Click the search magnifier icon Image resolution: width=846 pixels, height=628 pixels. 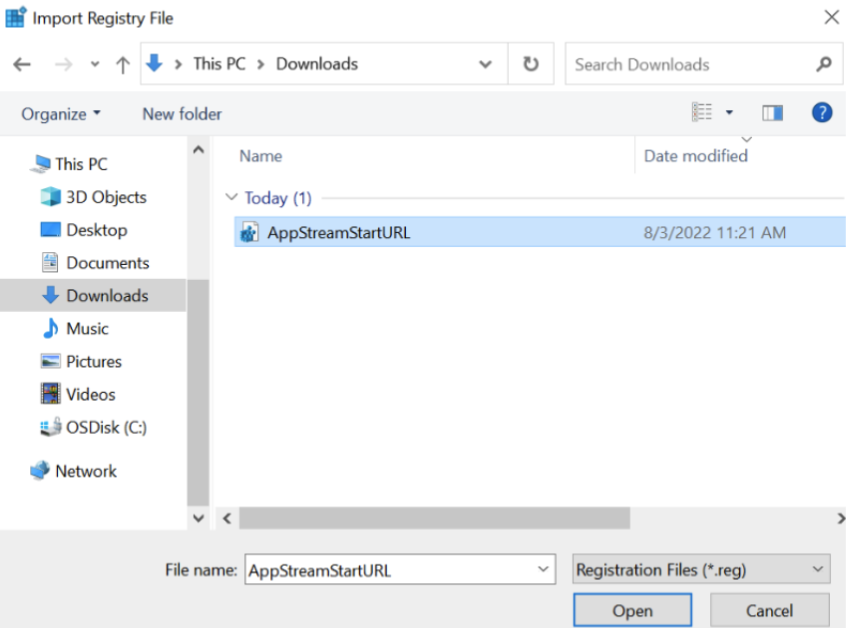click(x=824, y=64)
